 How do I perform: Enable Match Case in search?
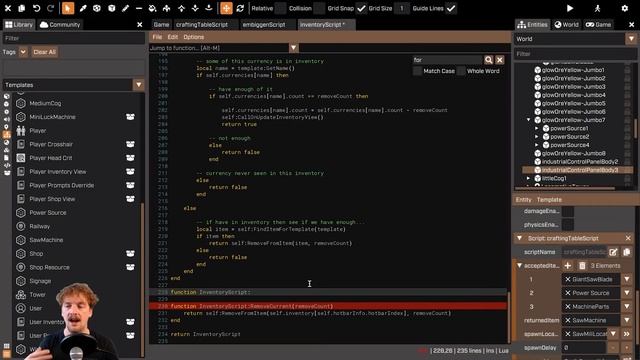[x=417, y=71]
